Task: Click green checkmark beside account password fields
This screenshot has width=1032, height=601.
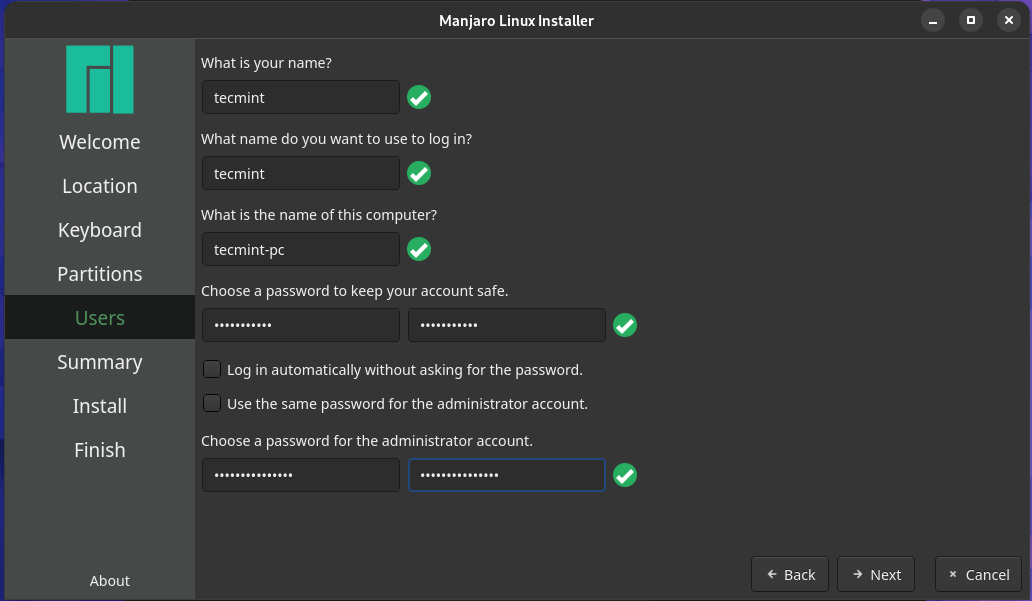Action: click(x=625, y=326)
